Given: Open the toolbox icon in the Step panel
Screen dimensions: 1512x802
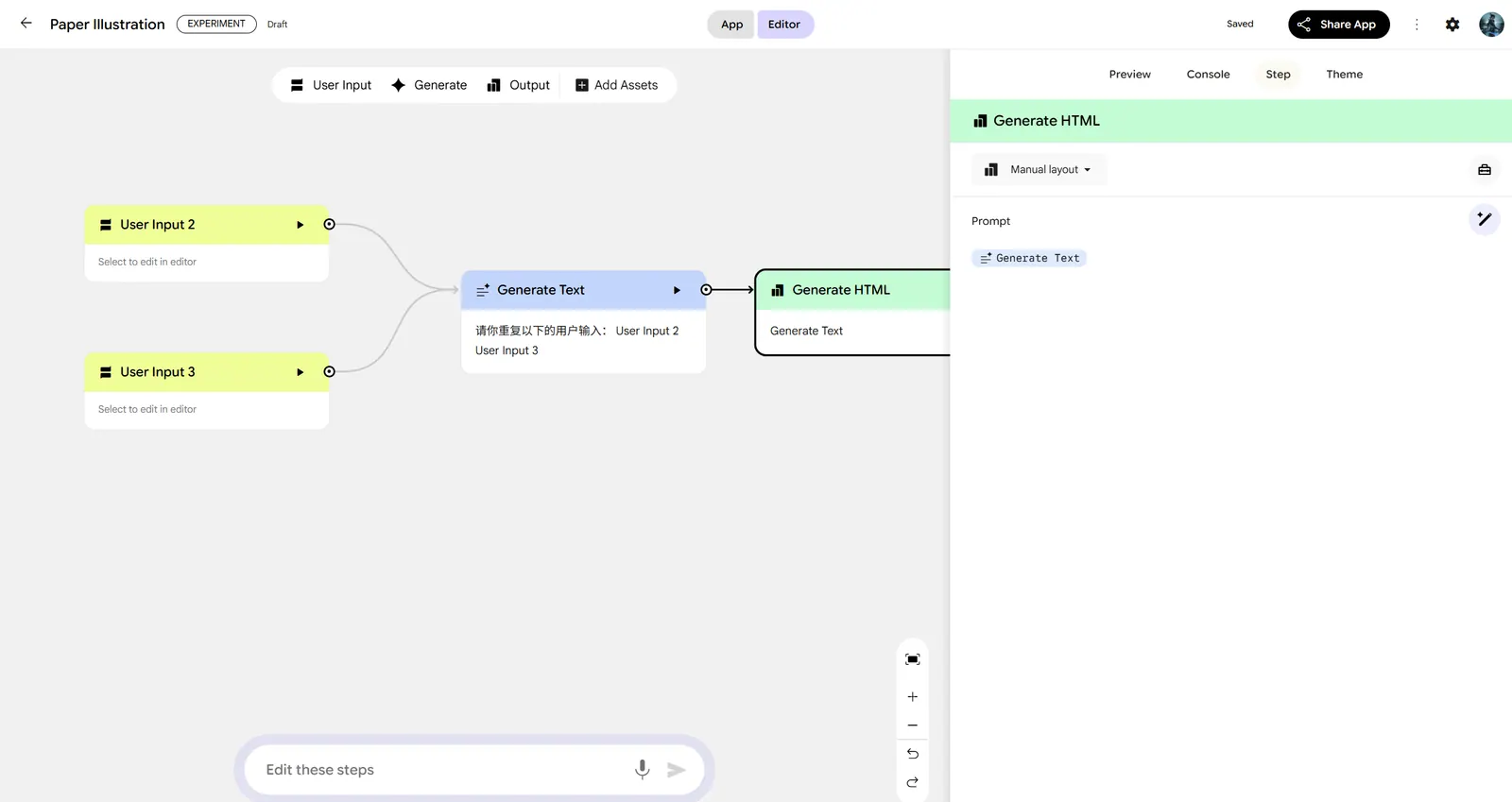Looking at the screenshot, I should click(x=1484, y=170).
